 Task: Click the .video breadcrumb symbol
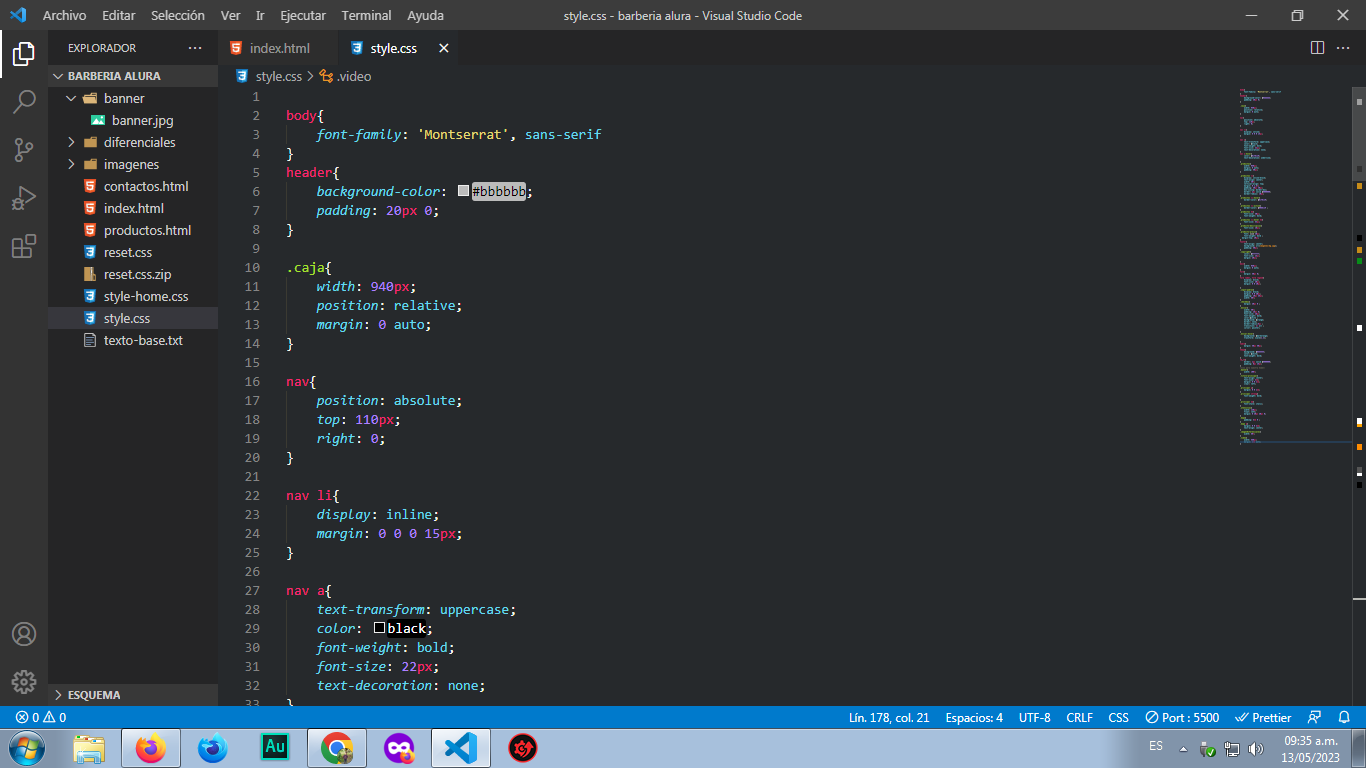[x=345, y=76]
